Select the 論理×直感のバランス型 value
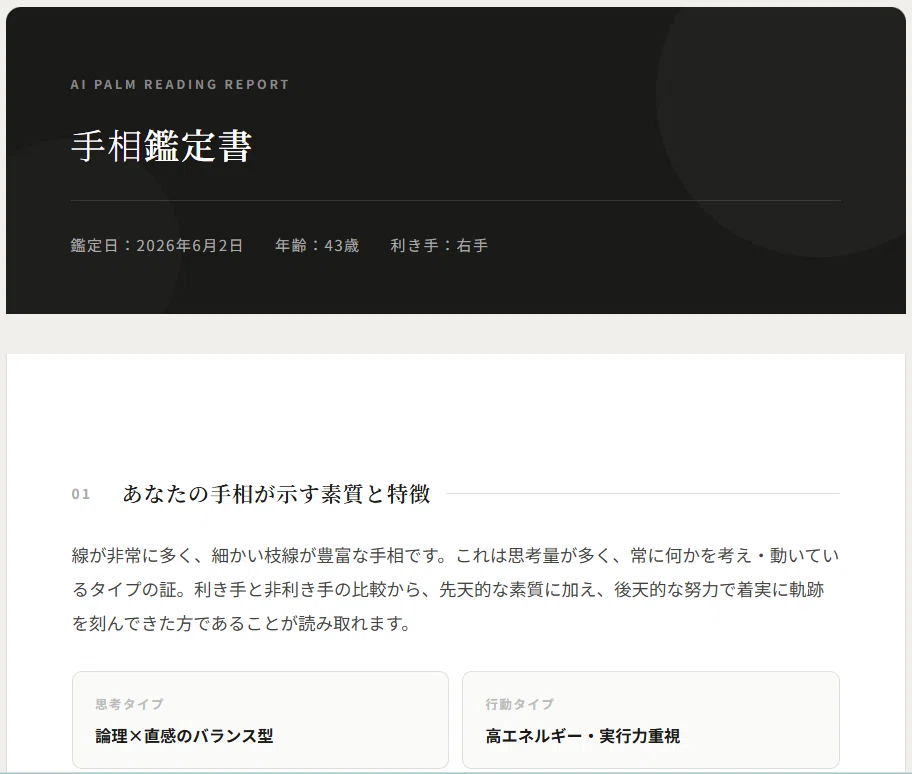Image resolution: width=912 pixels, height=774 pixels. click(184, 736)
